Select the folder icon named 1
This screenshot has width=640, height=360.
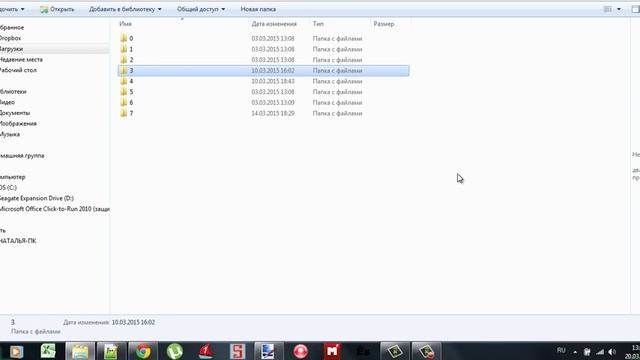click(124, 49)
